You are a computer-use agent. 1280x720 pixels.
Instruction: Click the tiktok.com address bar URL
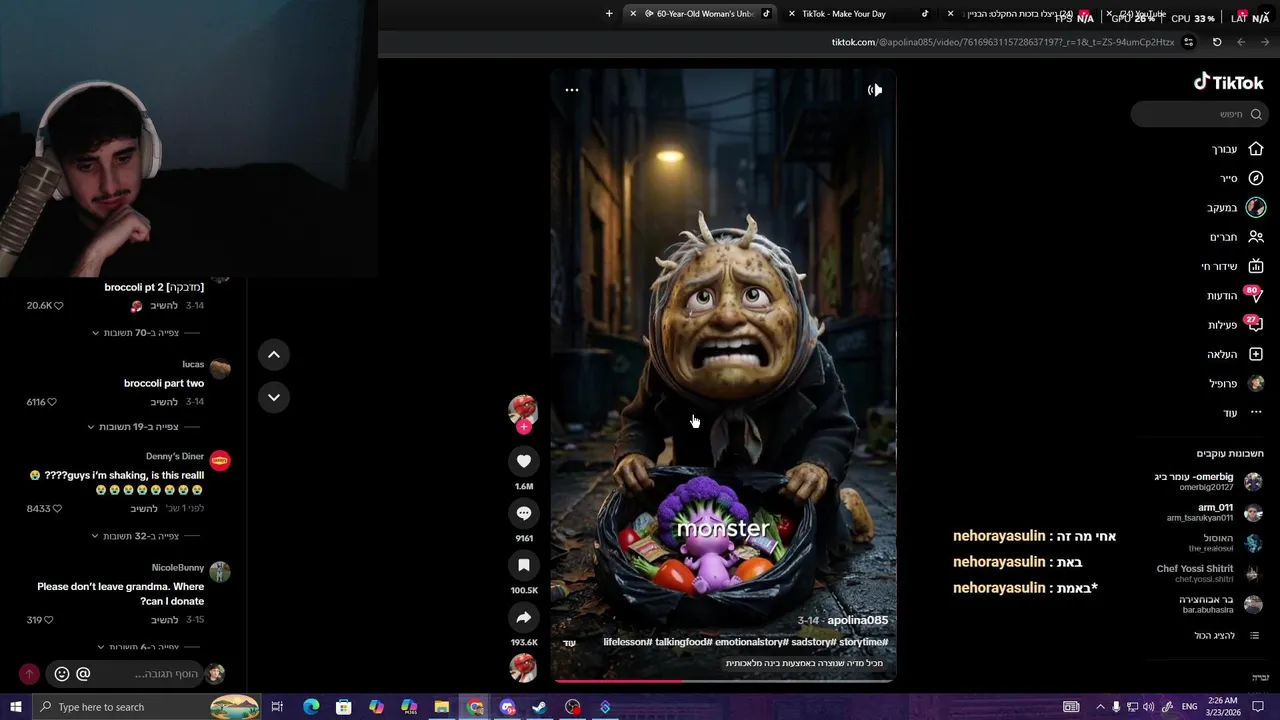[1003, 42]
